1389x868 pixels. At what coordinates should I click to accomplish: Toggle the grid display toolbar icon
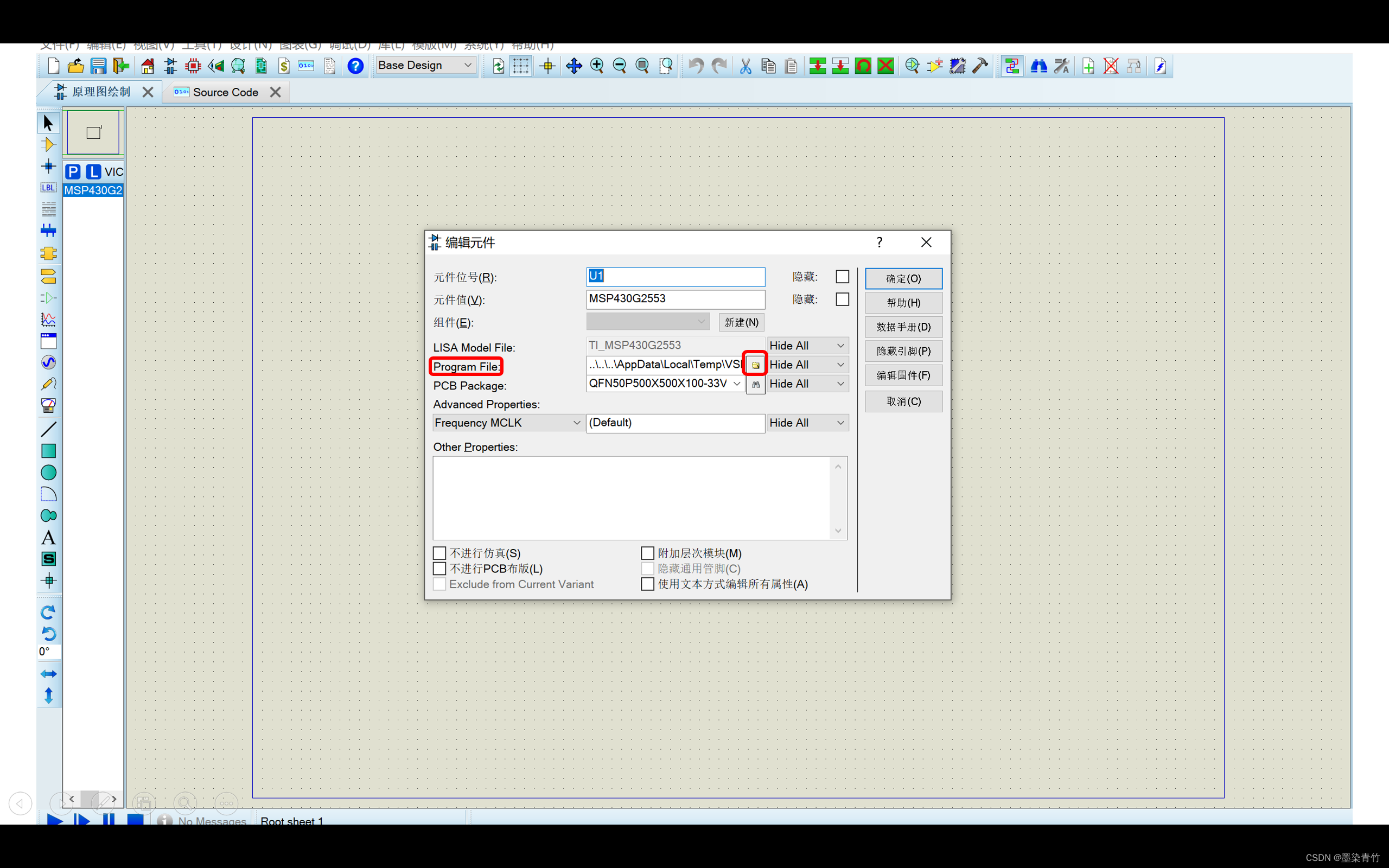(520, 66)
